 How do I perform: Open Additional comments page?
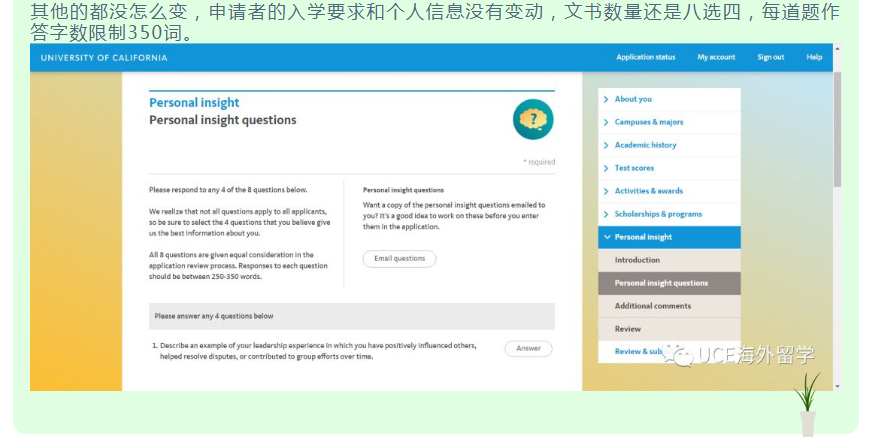(652, 306)
